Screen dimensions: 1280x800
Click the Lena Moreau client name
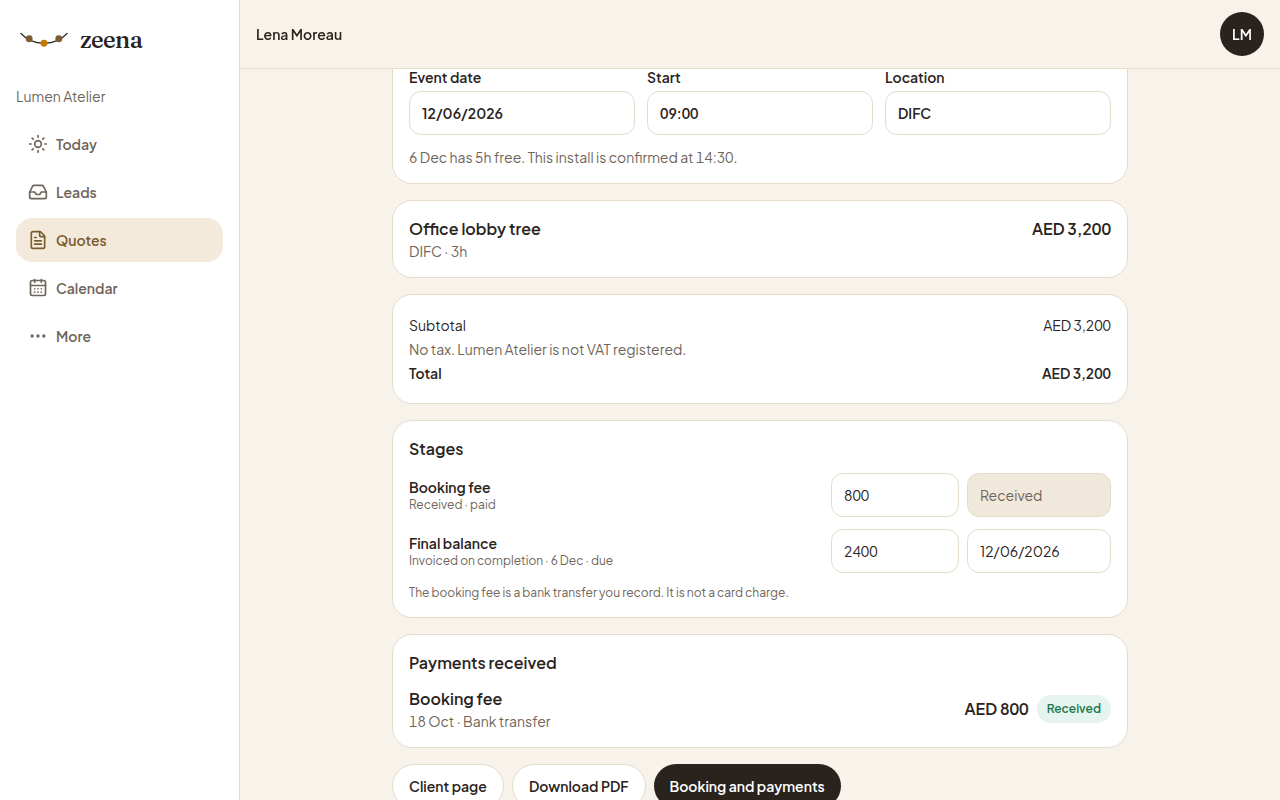299,34
